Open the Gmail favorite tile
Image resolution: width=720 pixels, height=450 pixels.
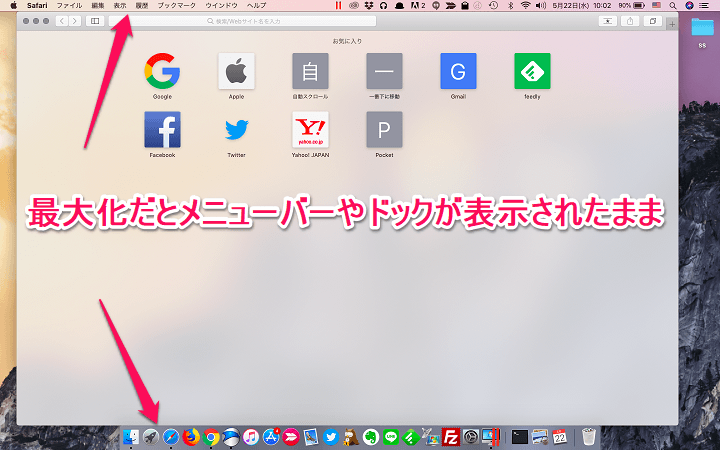click(458, 71)
